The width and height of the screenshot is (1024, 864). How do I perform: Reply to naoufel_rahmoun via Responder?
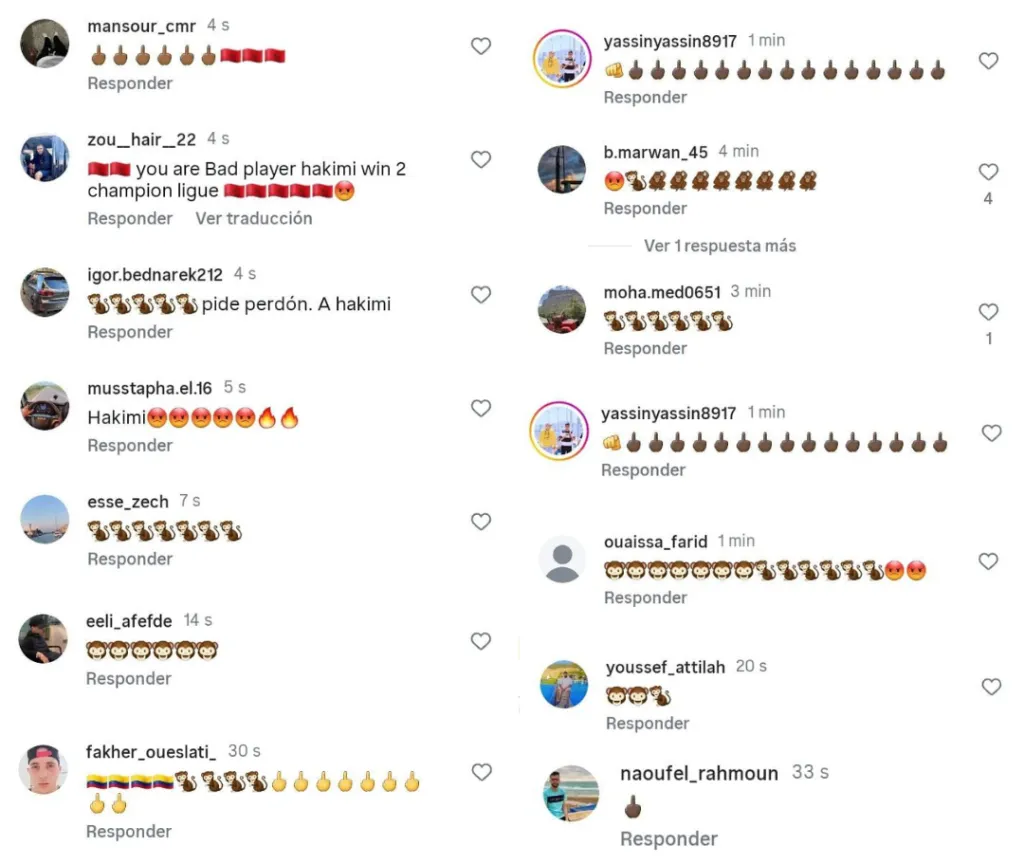(x=669, y=839)
